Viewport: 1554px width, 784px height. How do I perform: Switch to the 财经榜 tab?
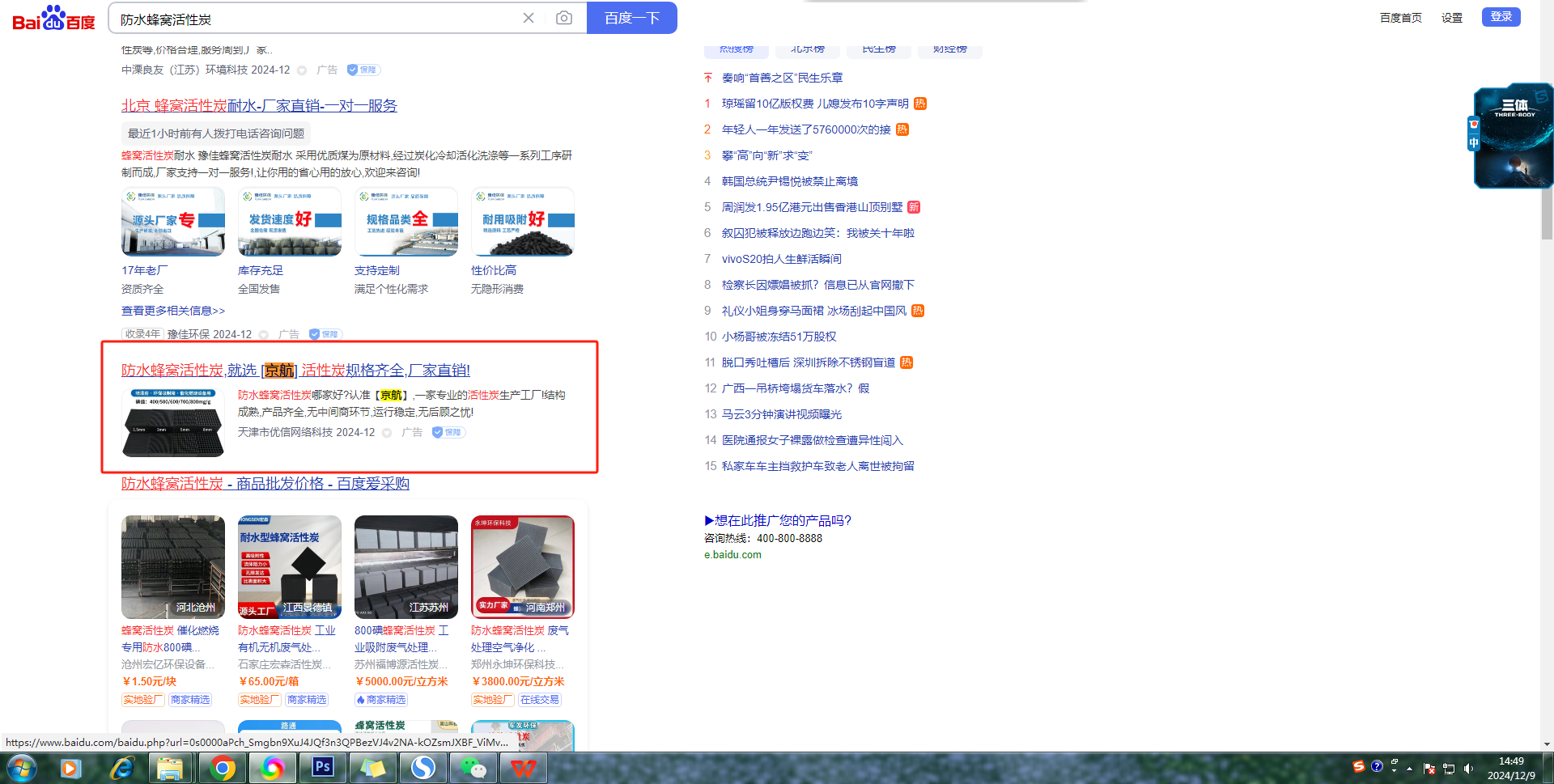950,50
